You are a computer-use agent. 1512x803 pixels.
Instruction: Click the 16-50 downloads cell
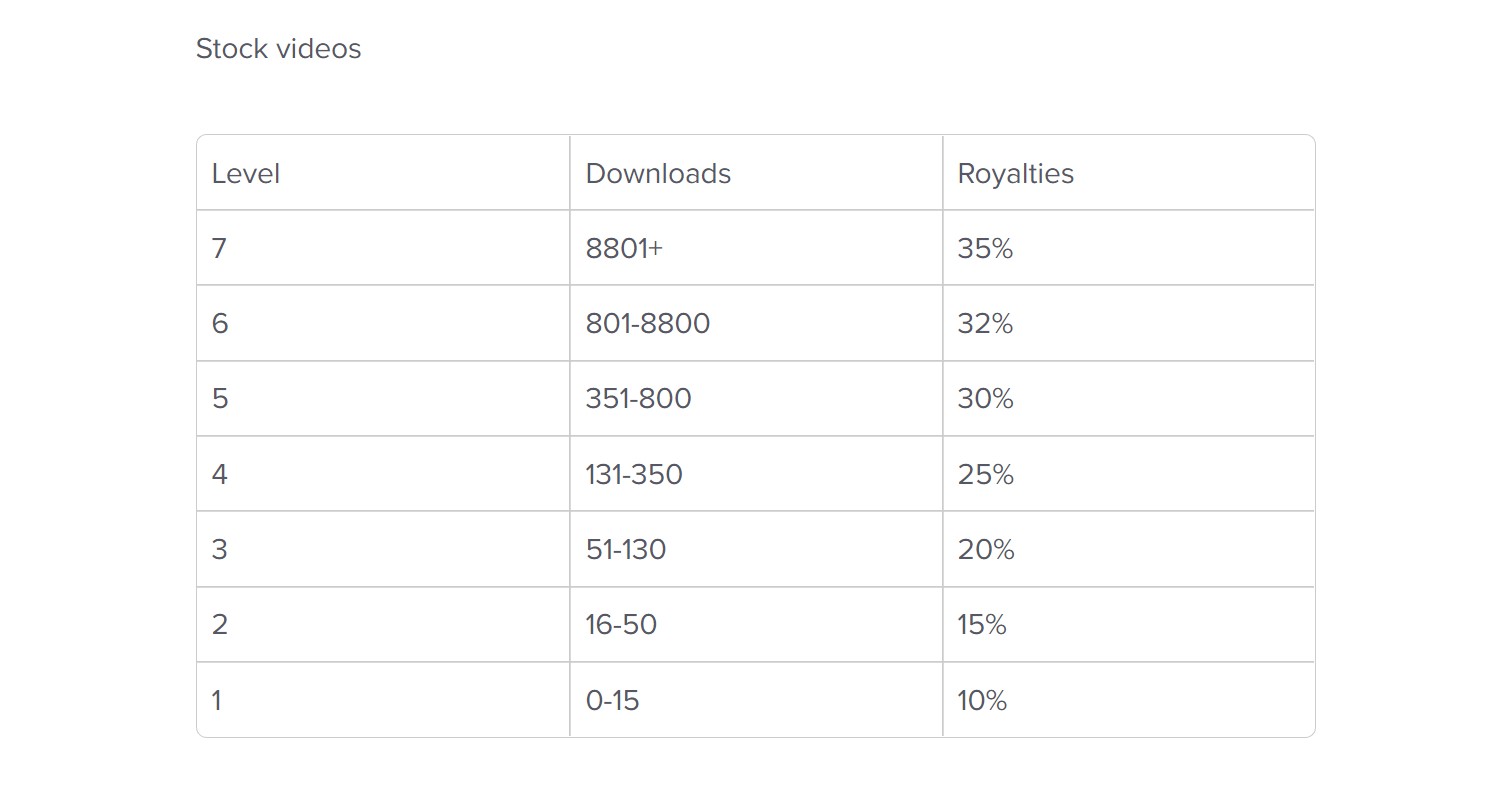(621, 625)
